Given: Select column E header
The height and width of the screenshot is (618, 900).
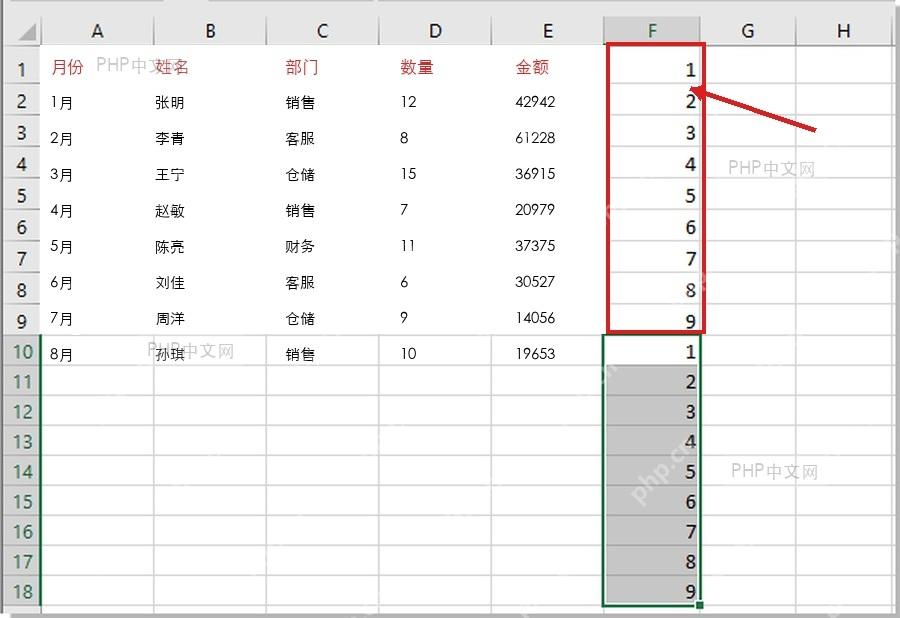Looking at the screenshot, I should coord(548,31).
